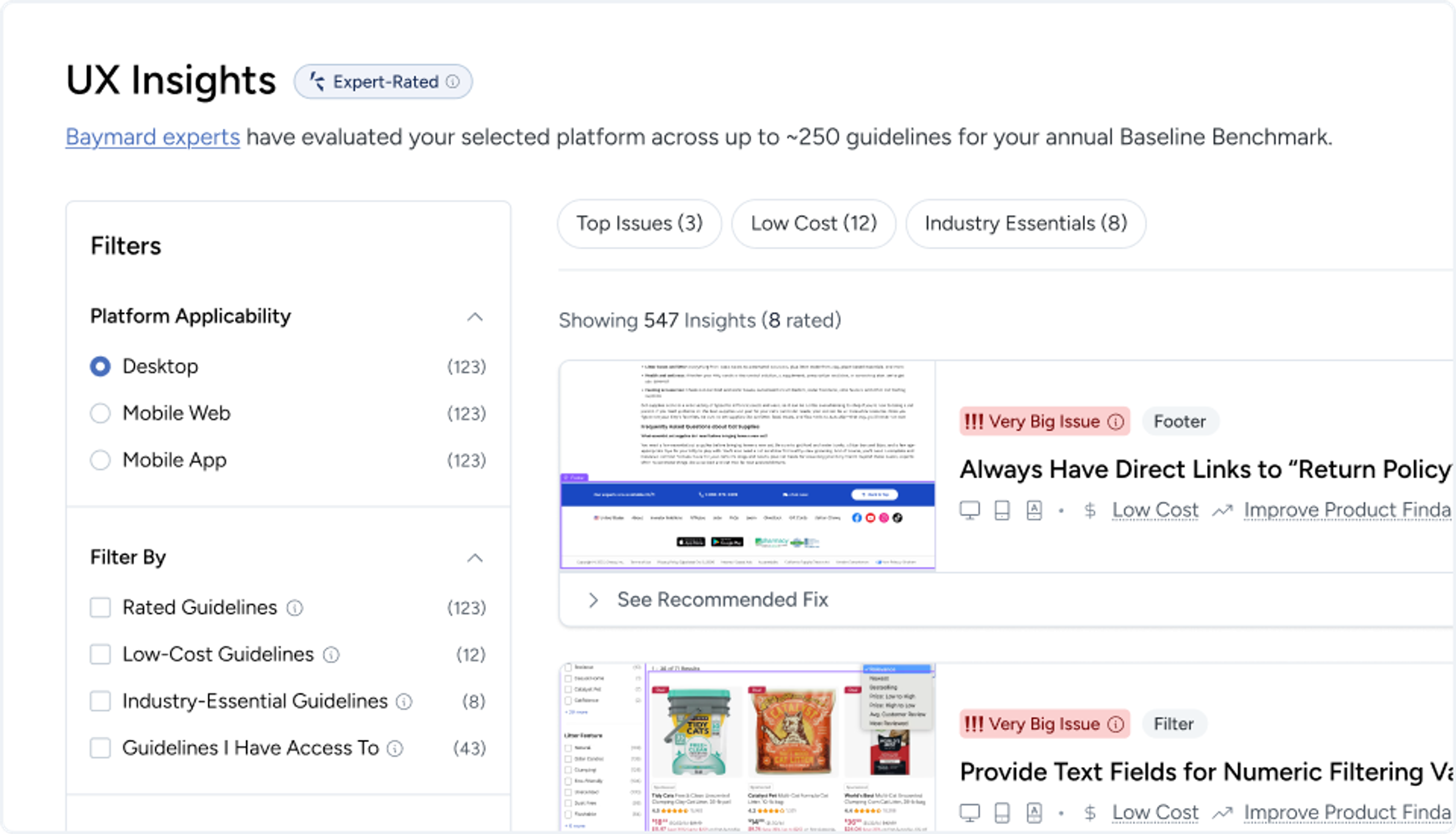Viewport: 1456px width, 834px height.
Task: Click the Filters panel heading
Action: (126, 247)
